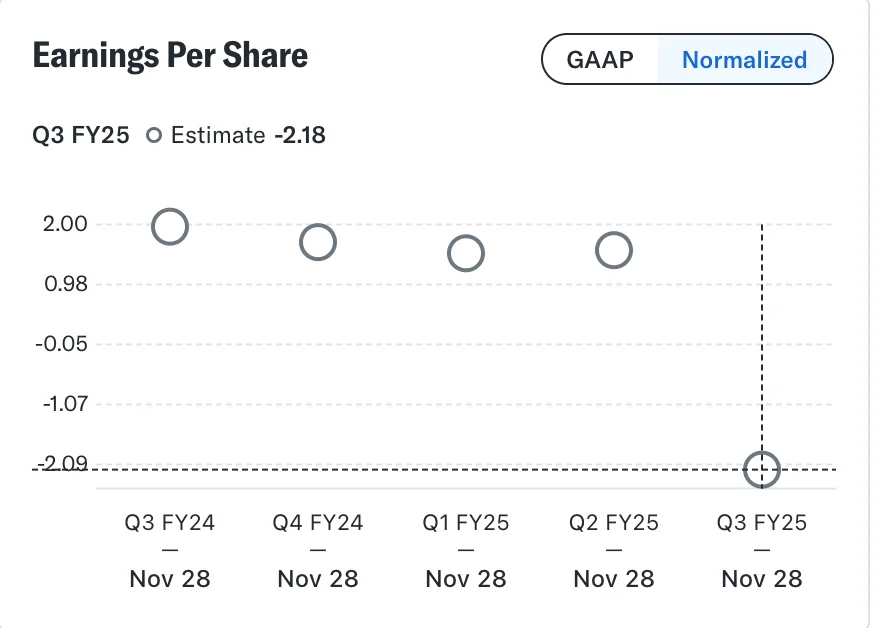Select the Q1 FY25 data point circle

[466, 253]
